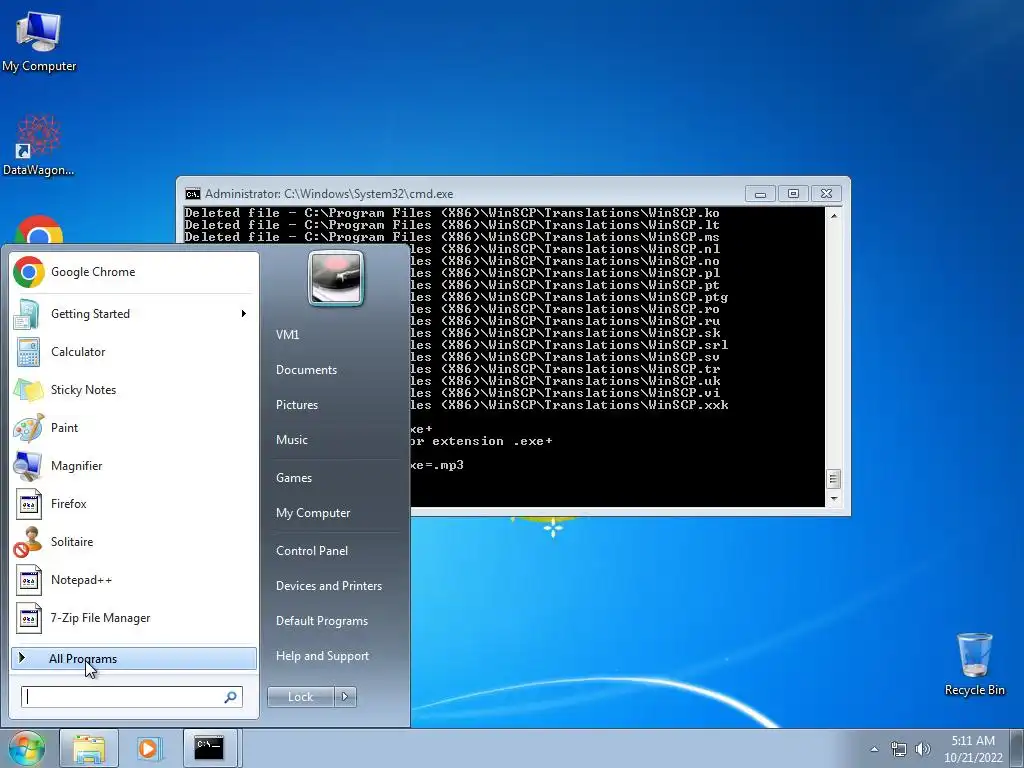
Task: Open File Explorer from the taskbar
Action: pos(89,748)
